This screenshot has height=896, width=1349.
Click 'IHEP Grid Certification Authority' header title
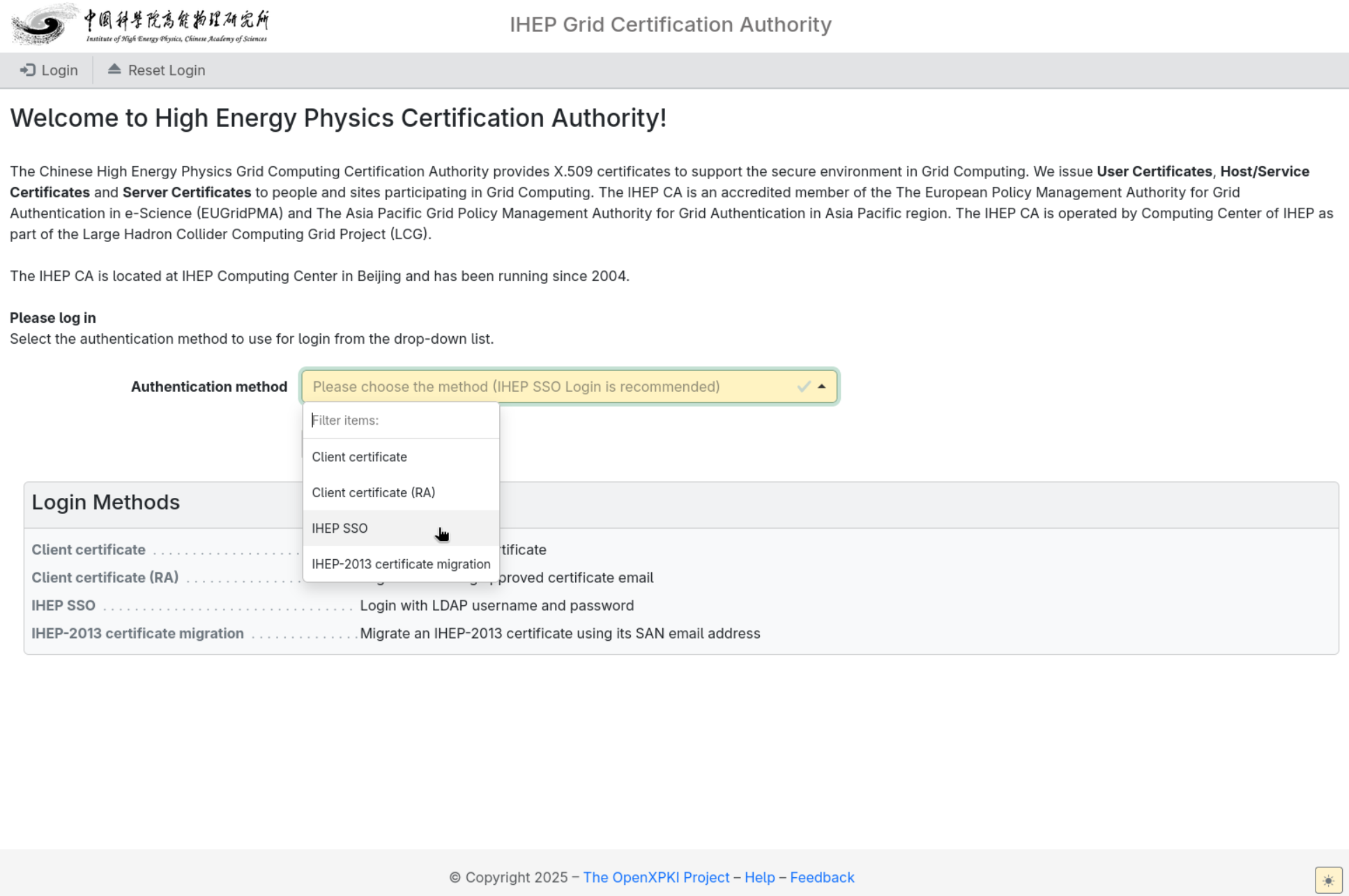tap(670, 24)
